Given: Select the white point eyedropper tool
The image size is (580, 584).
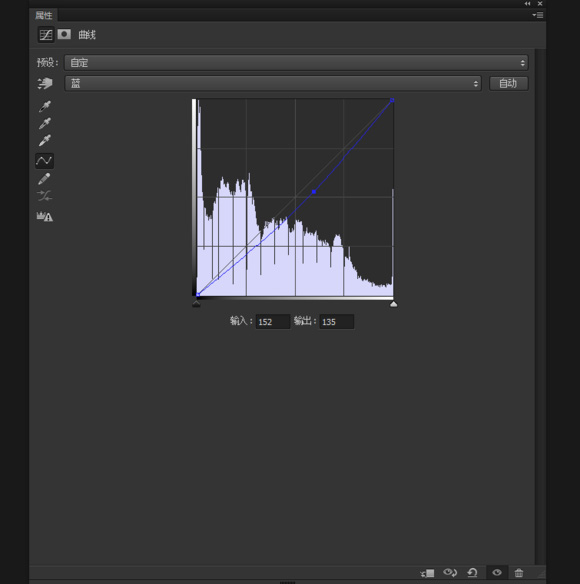Looking at the screenshot, I should click(x=45, y=140).
